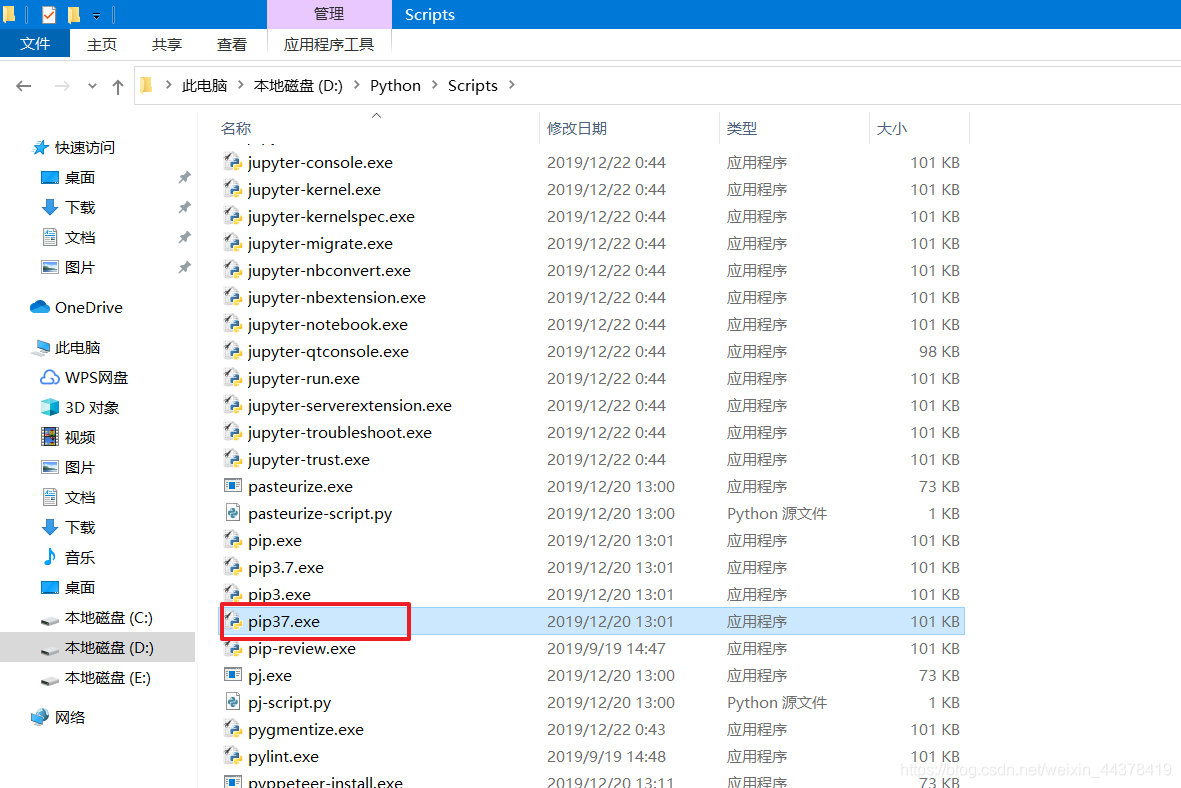
Task: Expand chevron after Python in address bar
Action: 435,85
